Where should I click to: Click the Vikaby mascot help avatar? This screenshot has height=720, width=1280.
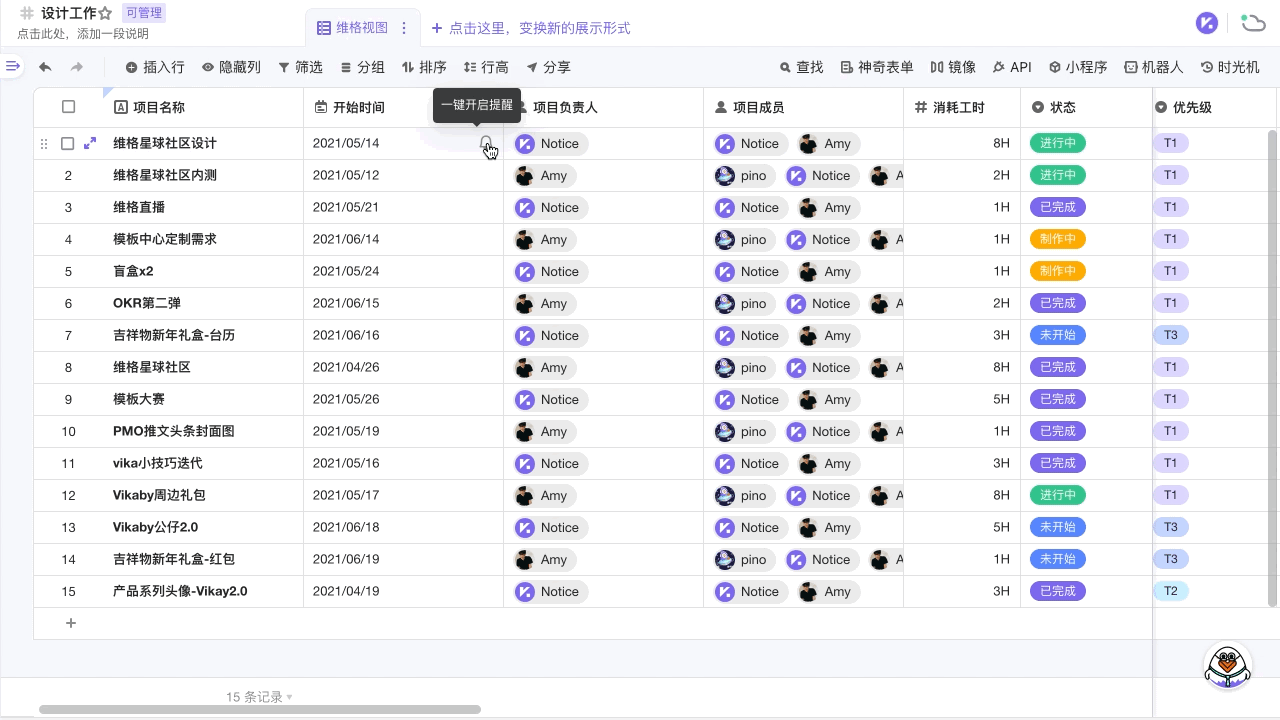tap(1227, 665)
